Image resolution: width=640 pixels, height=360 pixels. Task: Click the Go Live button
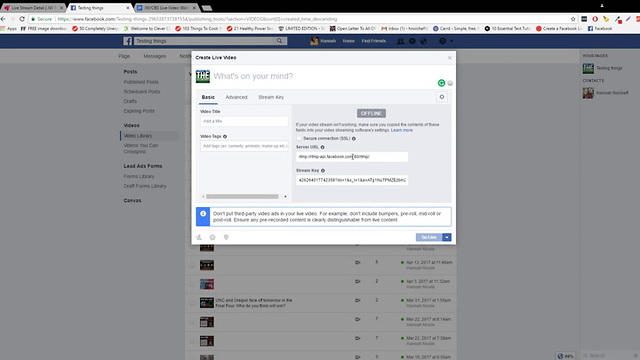pos(429,237)
